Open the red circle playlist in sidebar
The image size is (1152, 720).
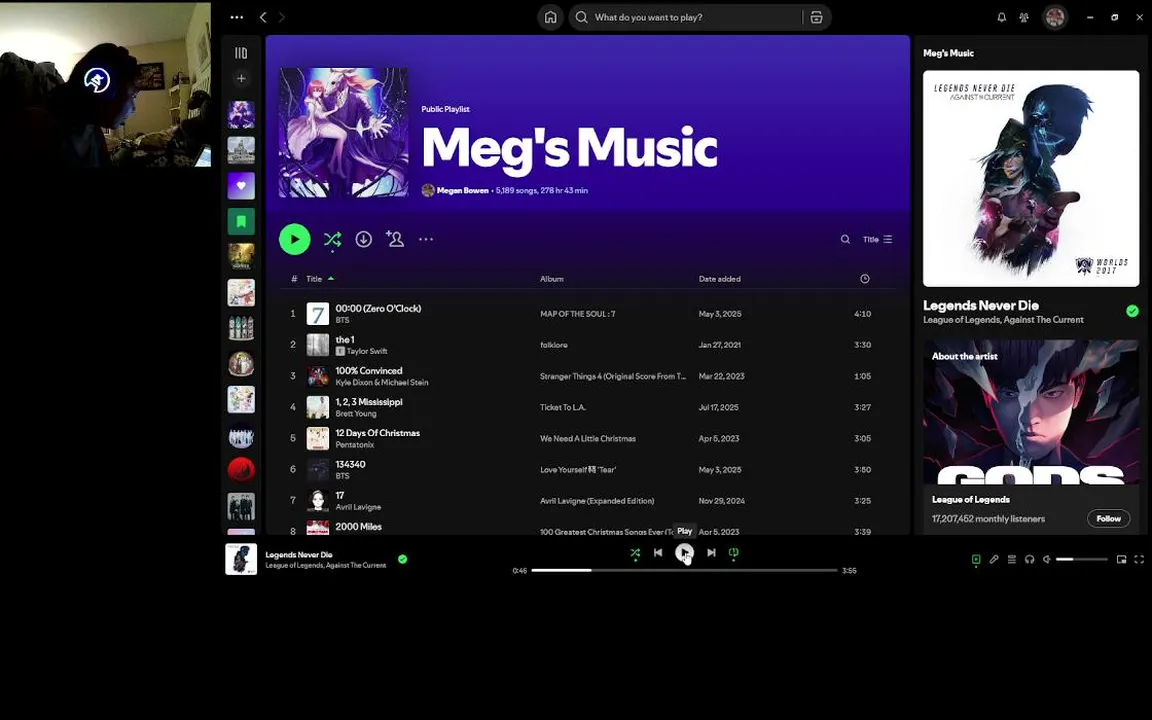(241, 469)
